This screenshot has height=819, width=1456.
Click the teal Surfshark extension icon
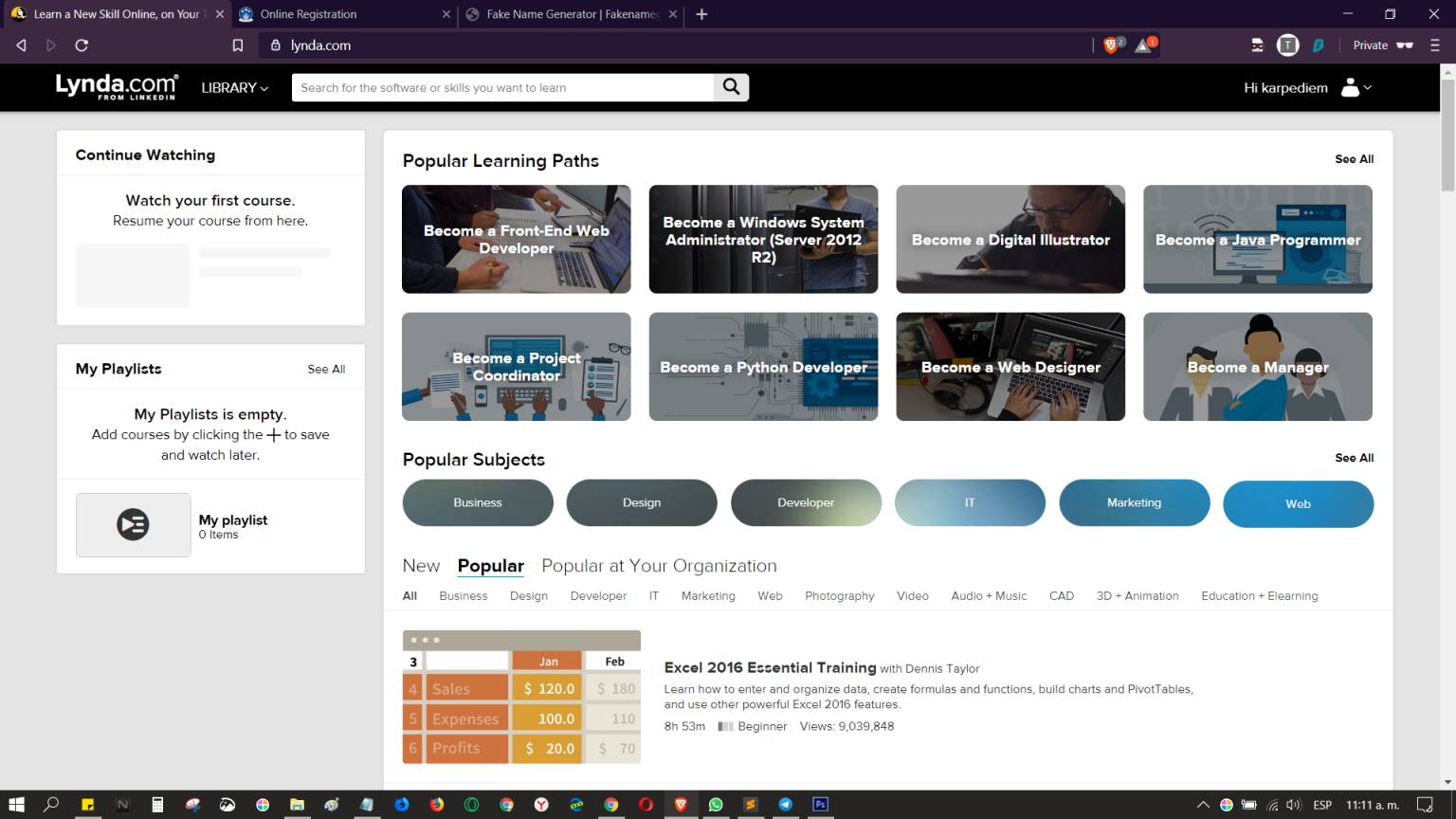[x=1319, y=45]
